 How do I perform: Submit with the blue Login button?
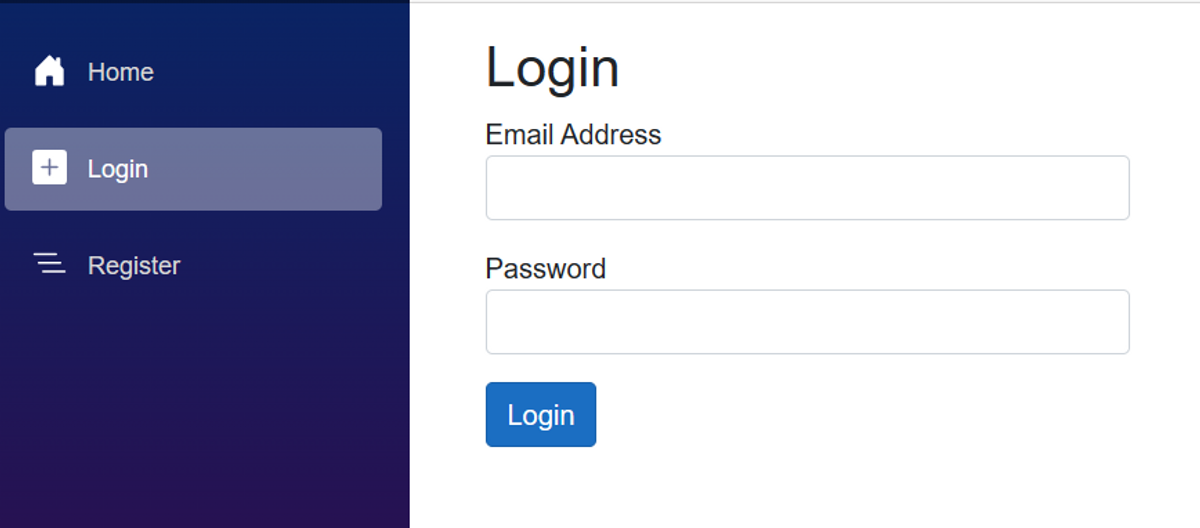point(541,414)
